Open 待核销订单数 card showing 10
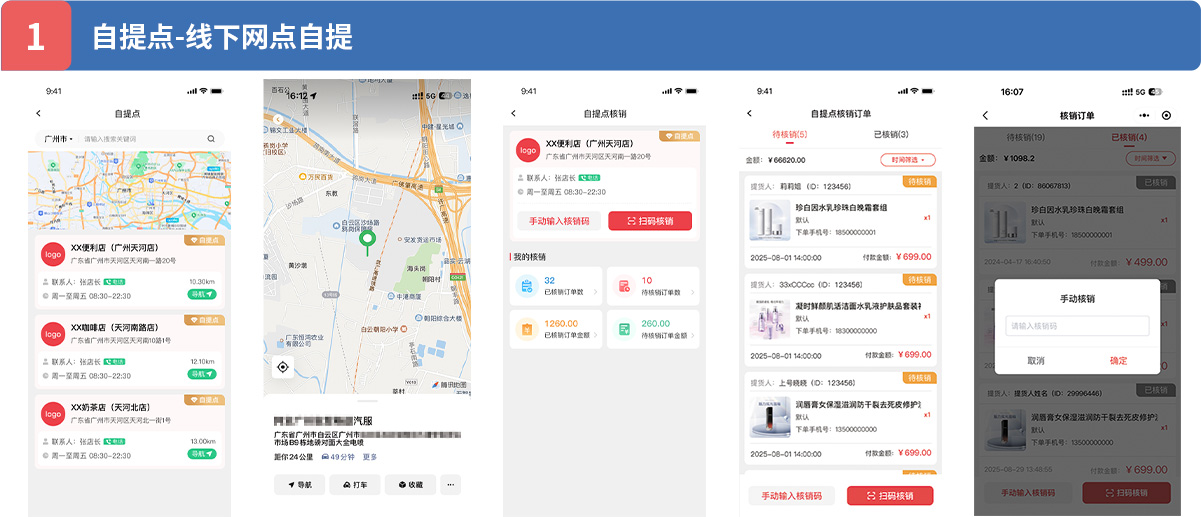1201x517 pixels. pos(653,286)
